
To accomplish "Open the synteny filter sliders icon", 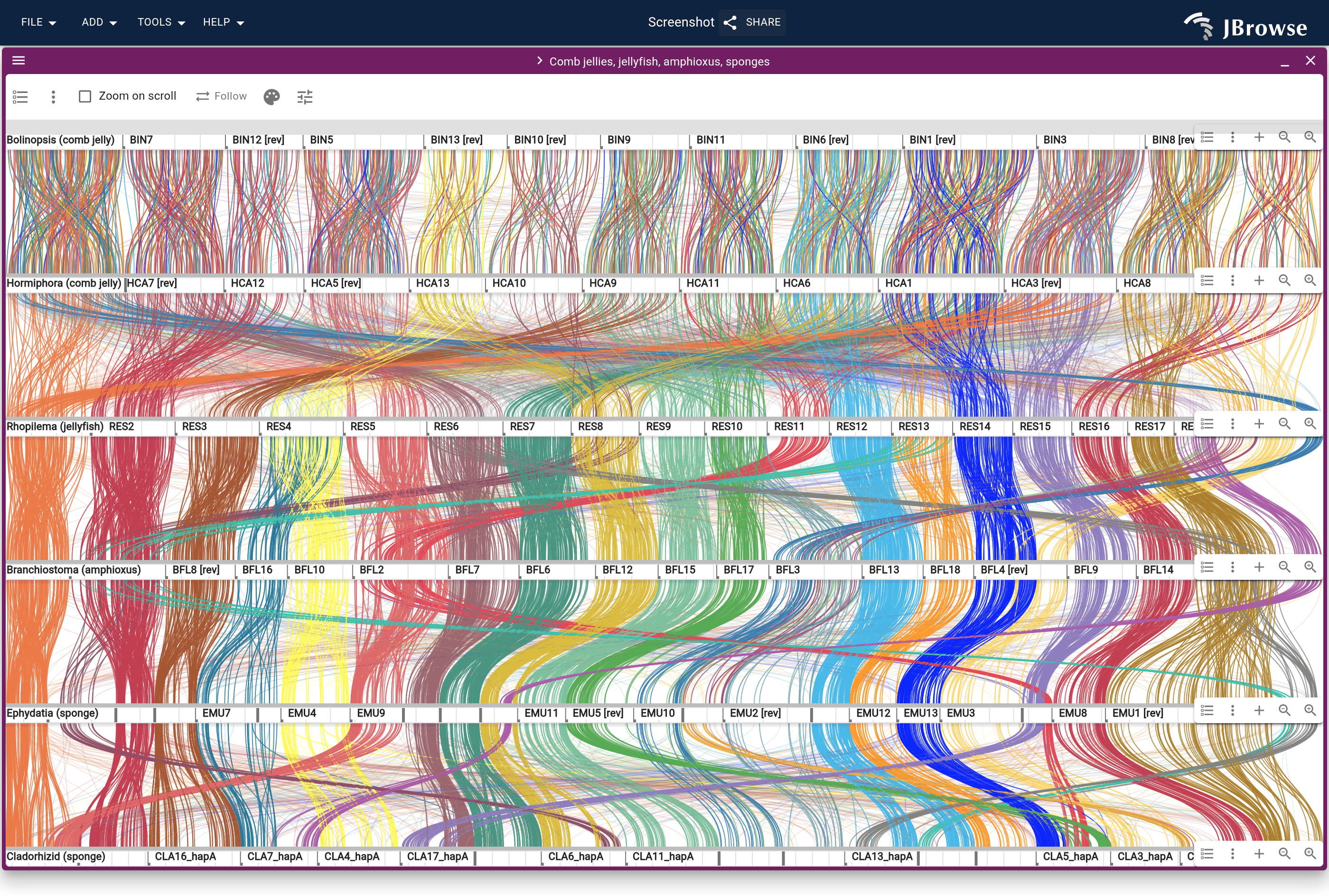I will (305, 96).
